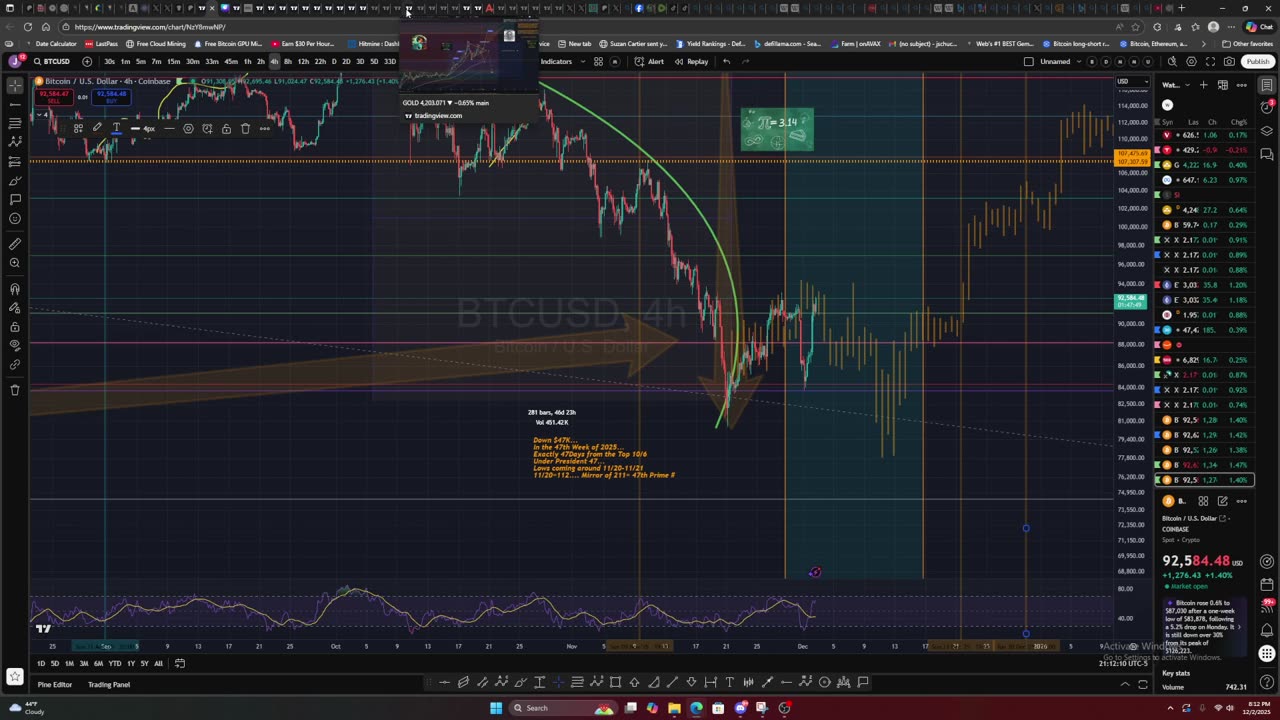Click the red SELL price button
Viewport: 1280px width, 720px height.
[x=52, y=96]
